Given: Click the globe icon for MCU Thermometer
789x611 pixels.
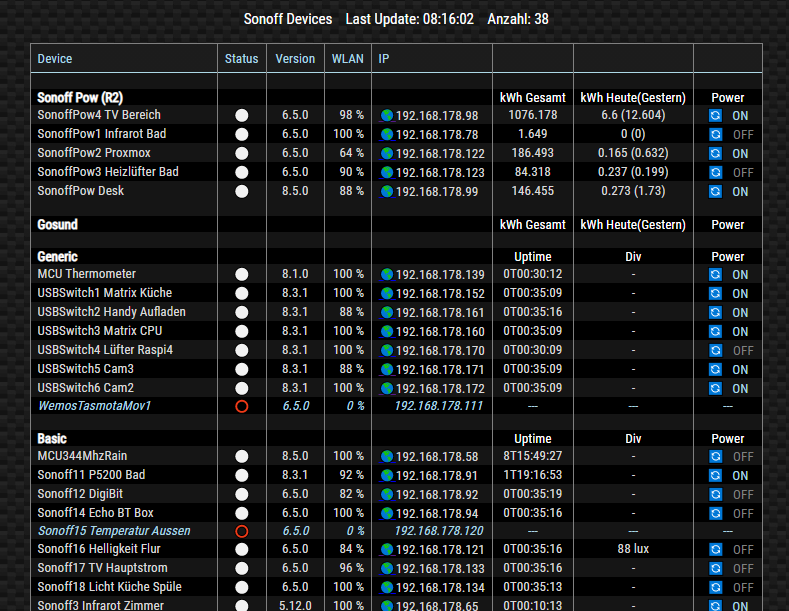Looking at the screenshot, I should [386, 274].
